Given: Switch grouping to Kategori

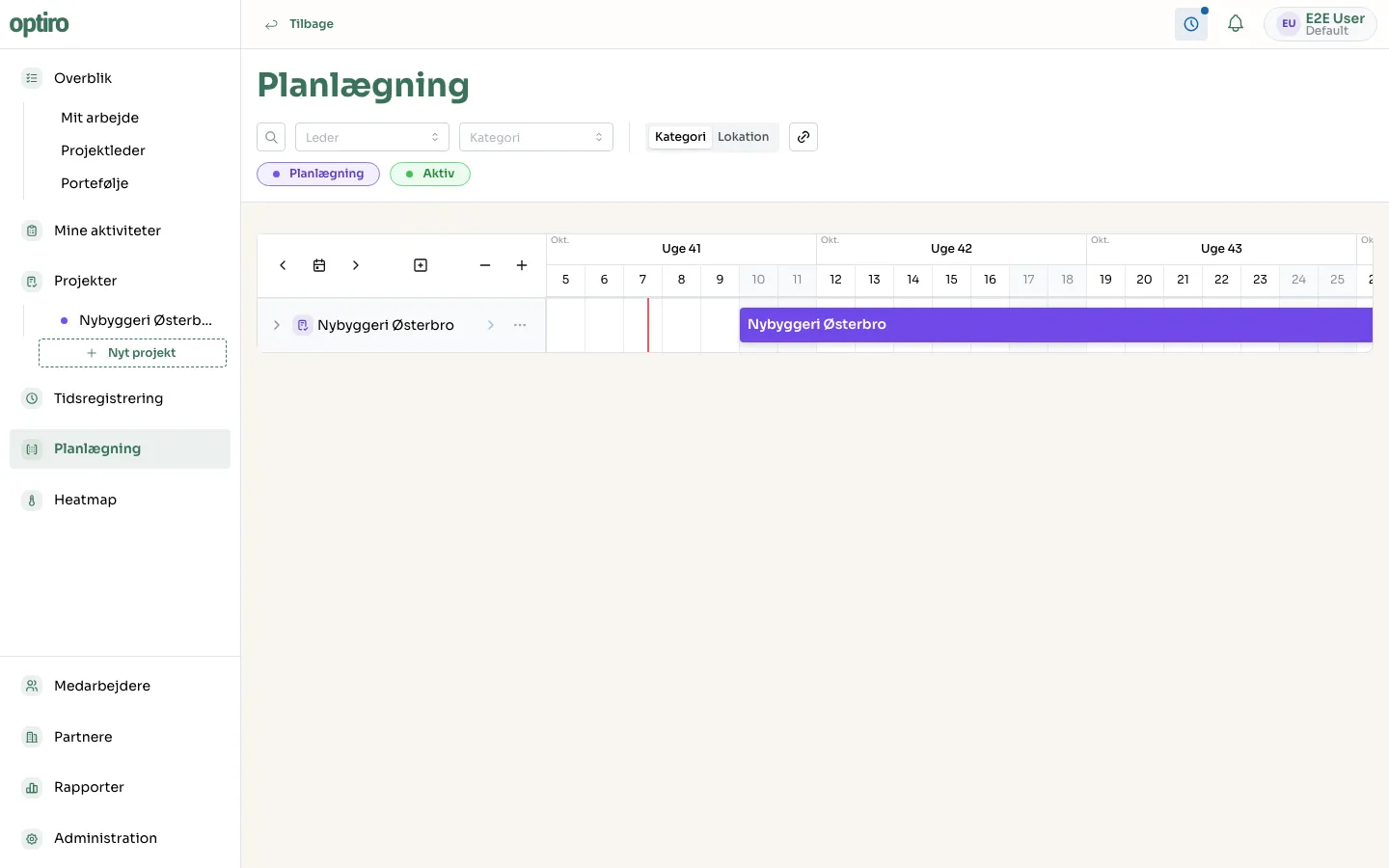Looking at the screenshot, I should 680,137.
